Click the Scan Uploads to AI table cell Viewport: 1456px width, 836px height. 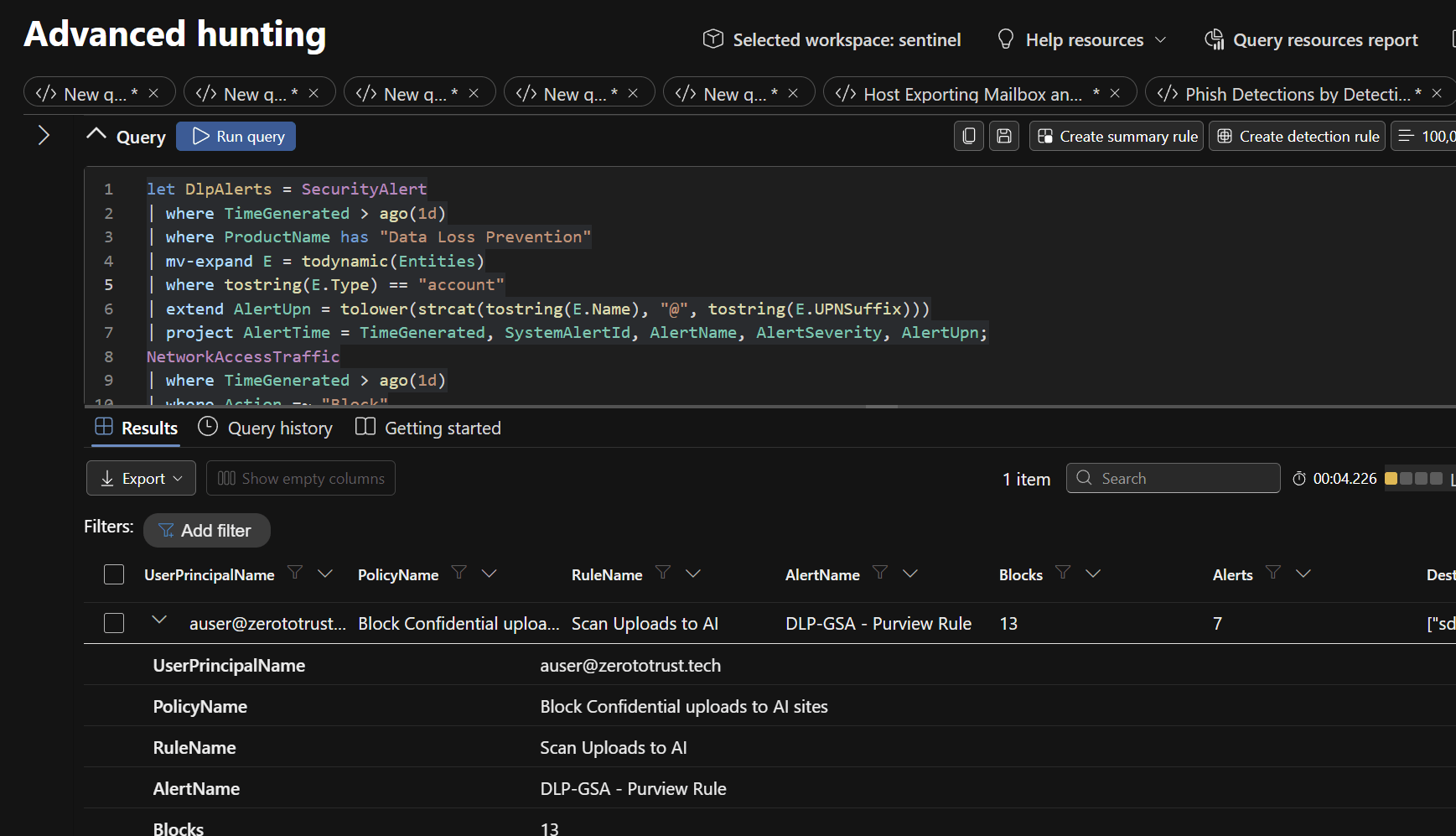[x=645, y=623]
